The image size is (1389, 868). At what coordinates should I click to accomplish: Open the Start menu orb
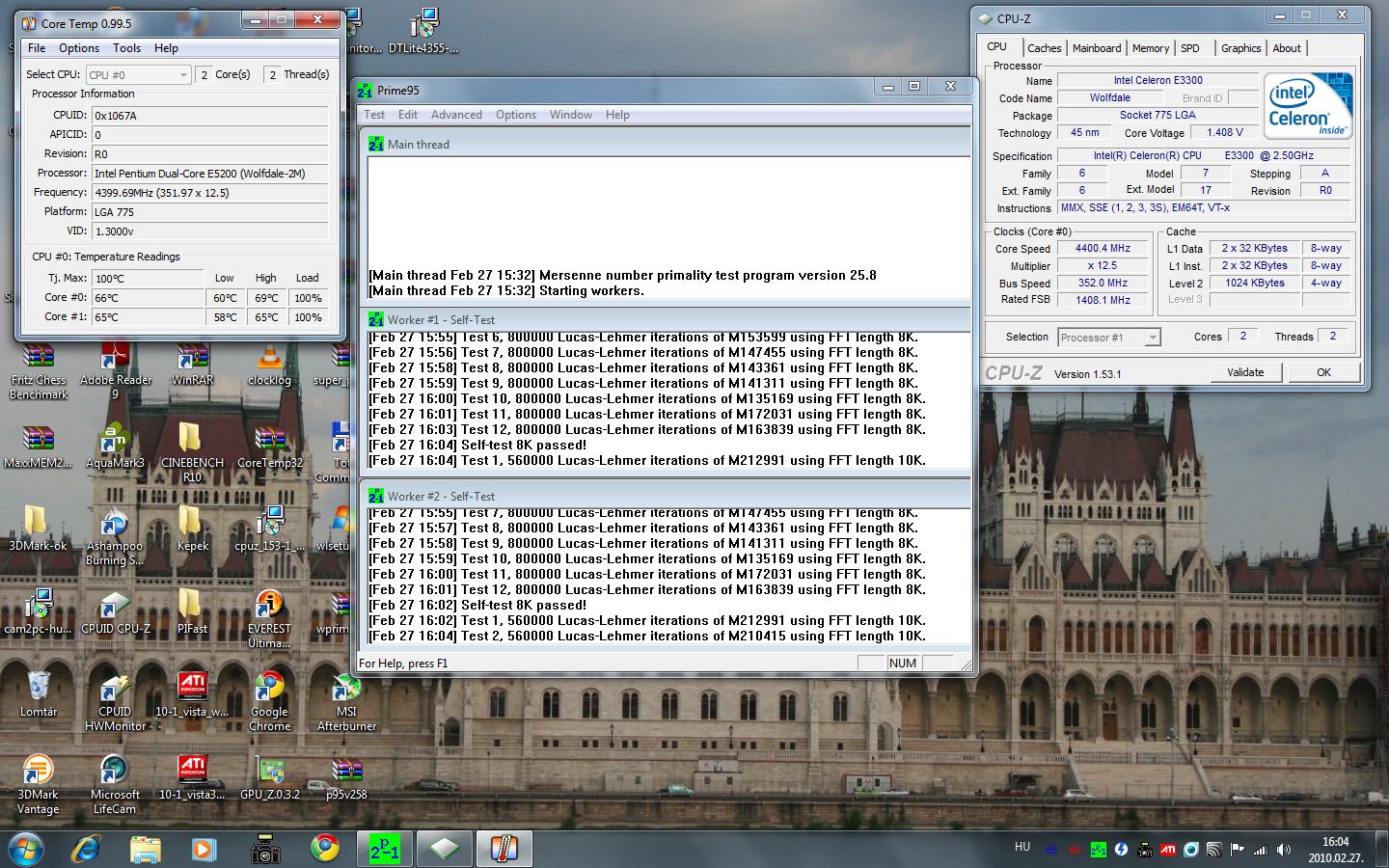pyautogui.click(x=25, y=849)
